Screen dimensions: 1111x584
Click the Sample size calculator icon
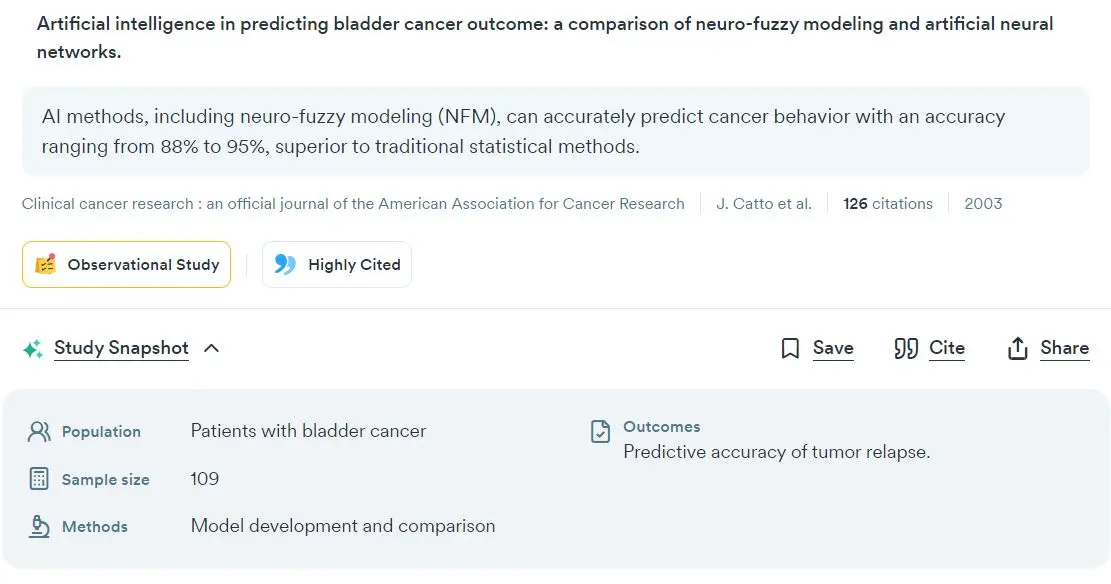(39, 479)
